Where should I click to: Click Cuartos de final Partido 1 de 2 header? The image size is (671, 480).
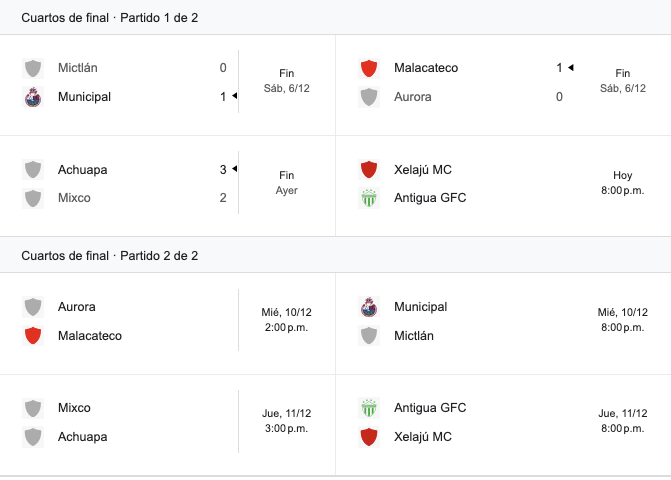pos(110,17)
